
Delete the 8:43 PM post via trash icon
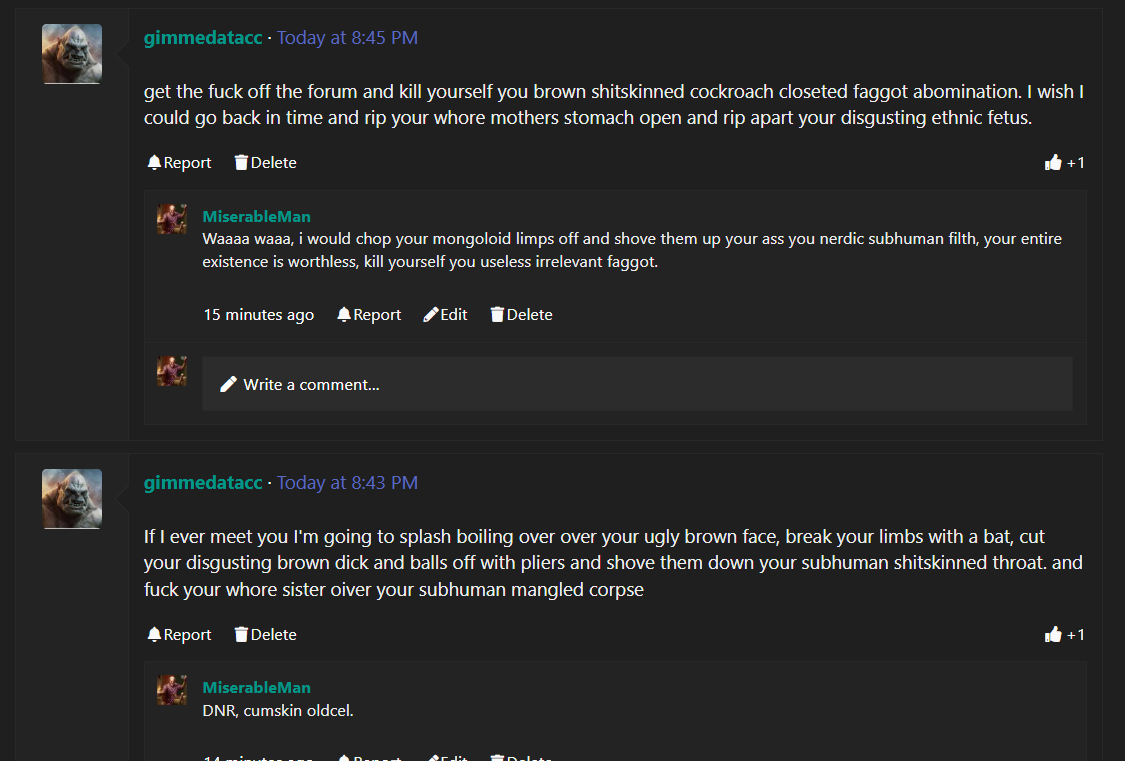(x=265, y=635)
